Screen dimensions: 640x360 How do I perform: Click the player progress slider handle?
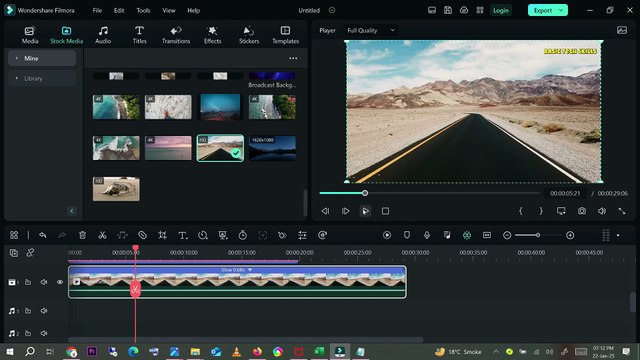tap(365, 193)
